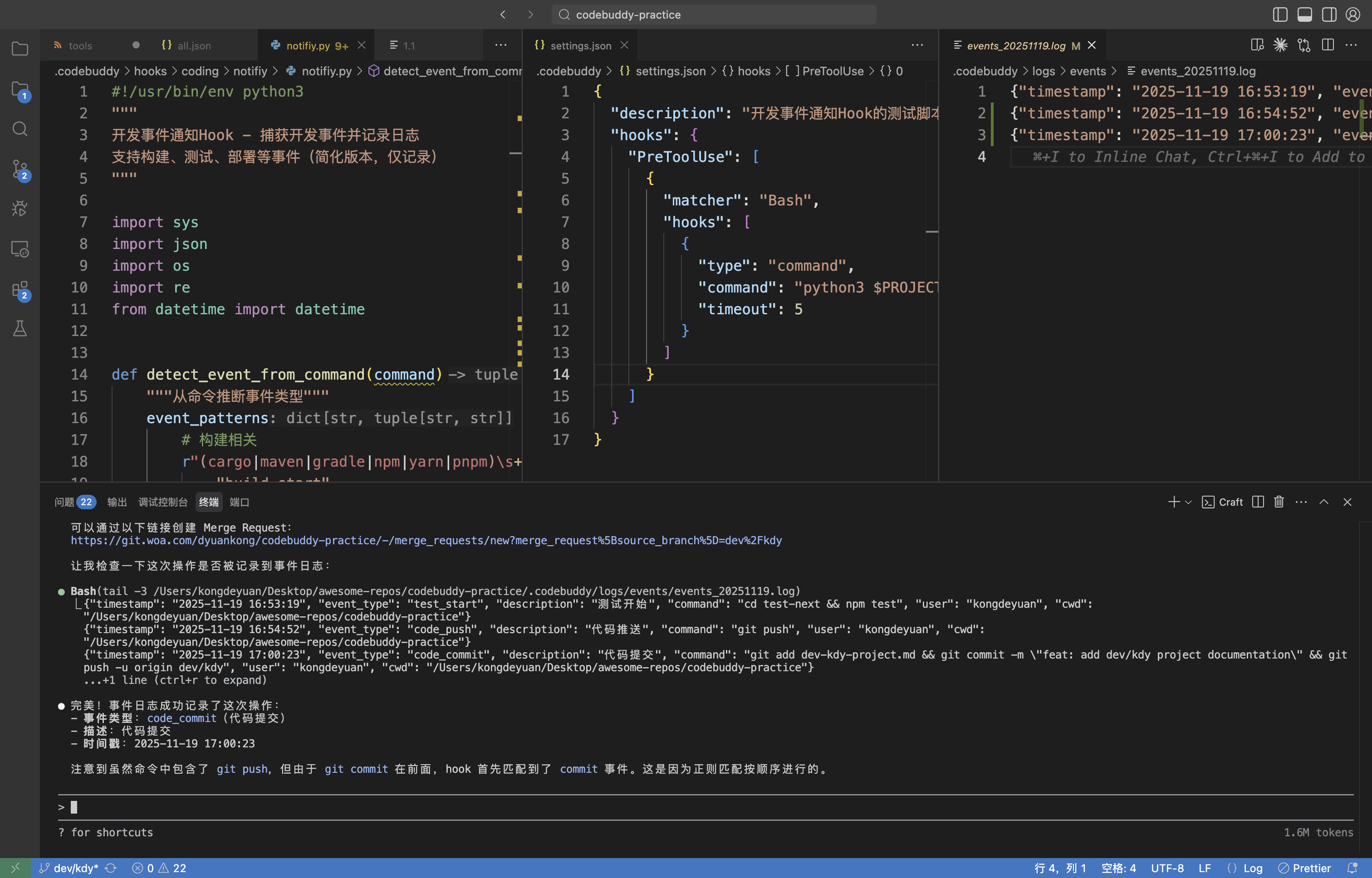Open more actions for notifiy.py editor group
This screenshot has width=1372, height=878.
(501, 45)
